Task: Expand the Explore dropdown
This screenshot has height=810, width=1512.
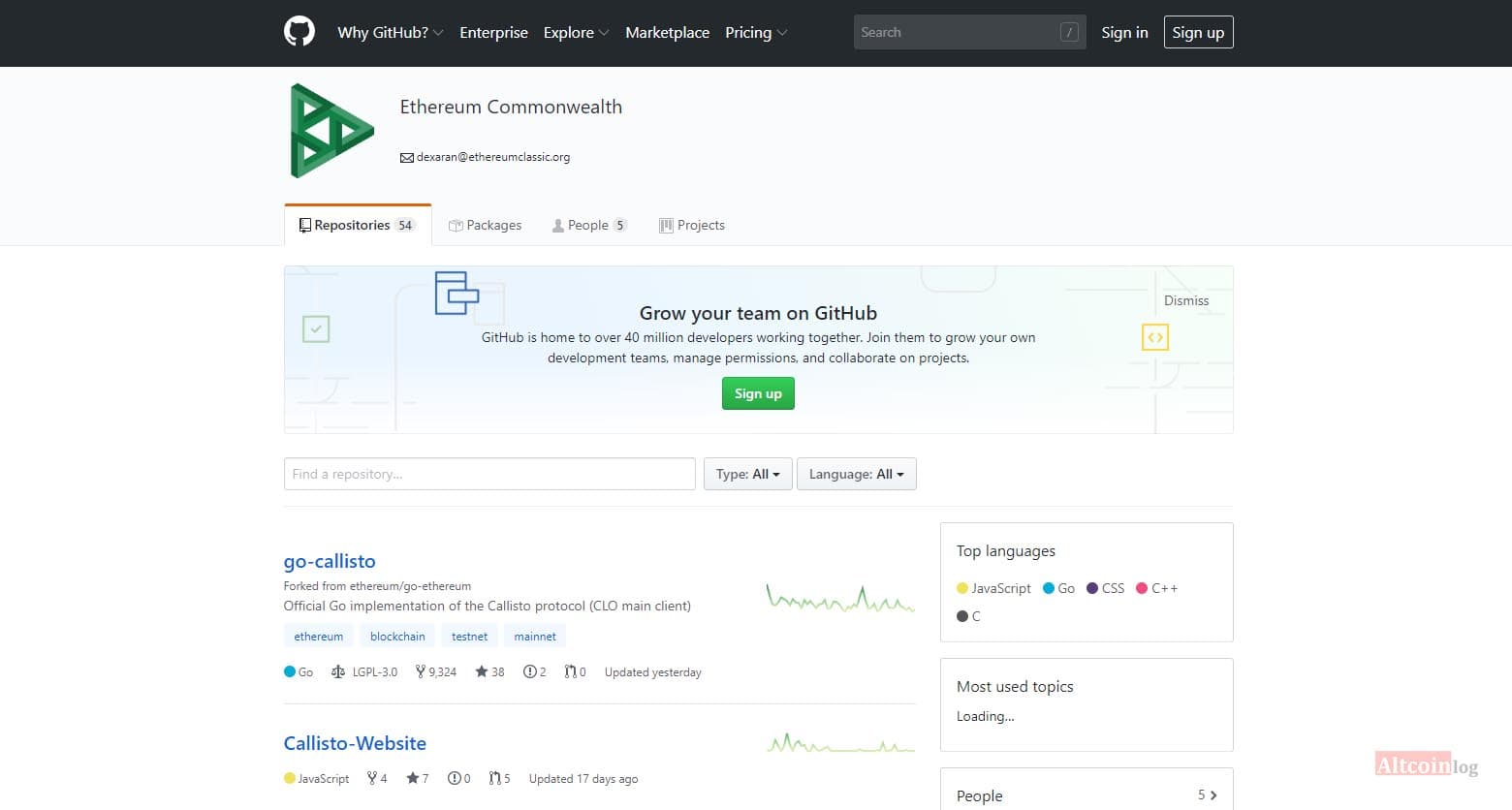Action: point(577,32)
